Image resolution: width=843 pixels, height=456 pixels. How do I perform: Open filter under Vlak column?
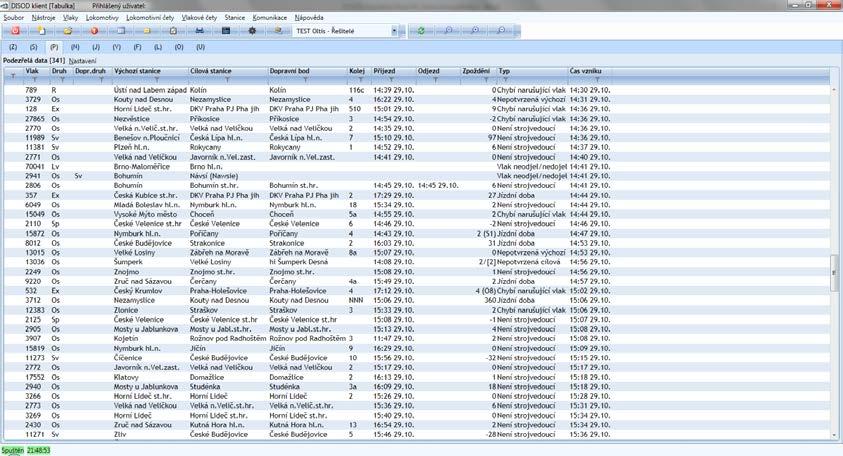click(x=34, y=80)
